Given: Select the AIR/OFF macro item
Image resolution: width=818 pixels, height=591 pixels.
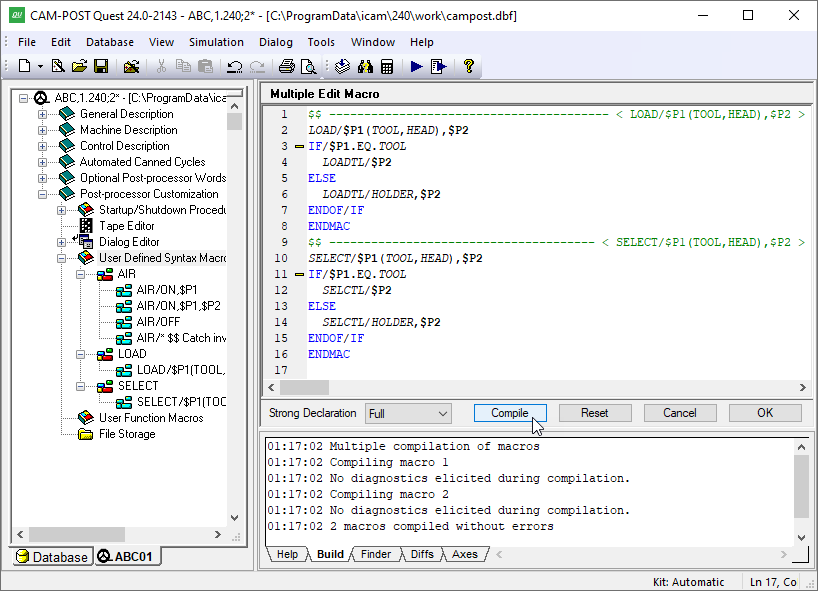Looking at the screenshot, I should 158,322.
